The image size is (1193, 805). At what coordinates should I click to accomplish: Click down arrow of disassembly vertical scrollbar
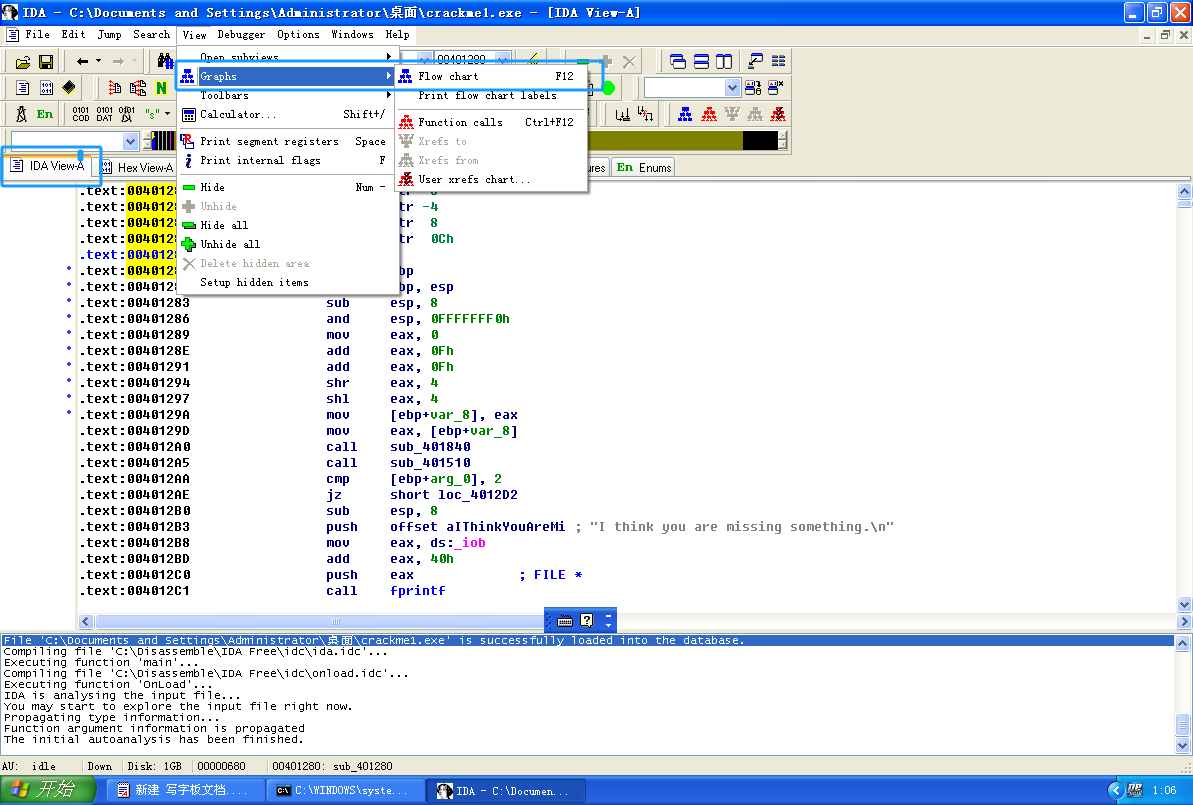click(1184, 605)
